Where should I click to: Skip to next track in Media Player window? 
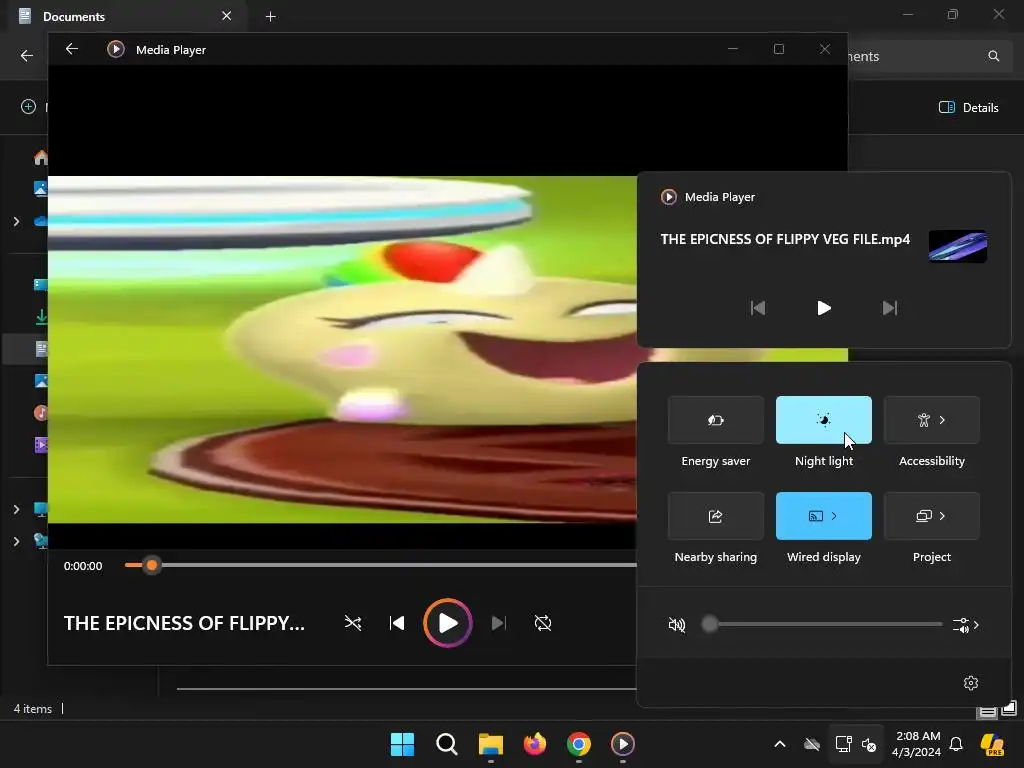click(x=498, y=623)
